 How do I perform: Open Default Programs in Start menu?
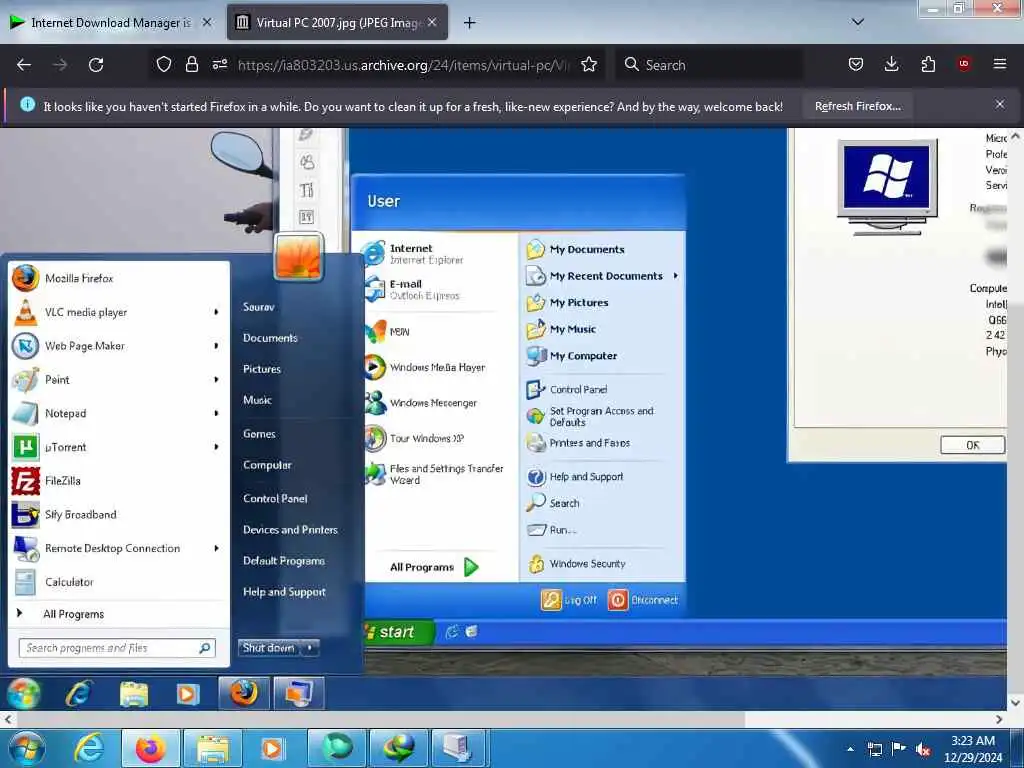[x=284, y=560]
